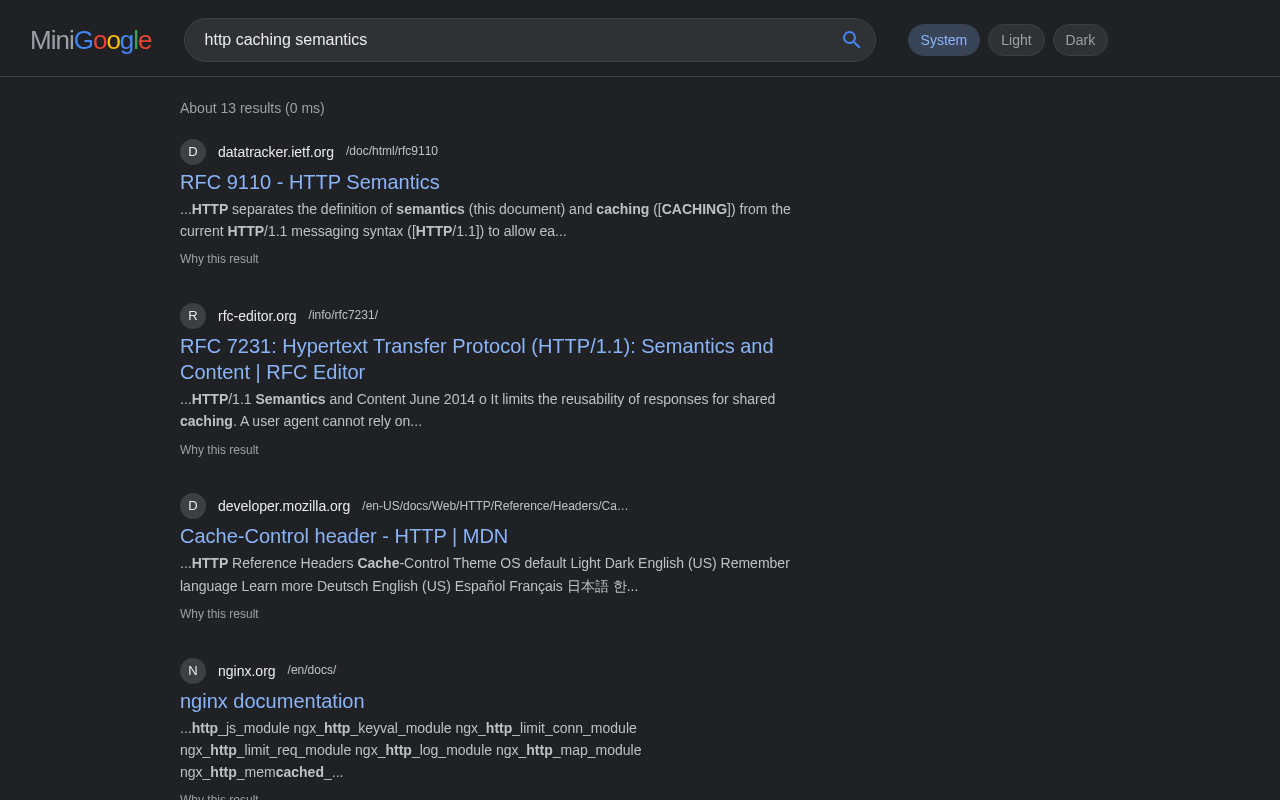Click the /en-US/docs/Web/HTTP/Reference URL path
Image resolution: width=1280 pixels, height=800 pixels.
click(x=495, y=506)
